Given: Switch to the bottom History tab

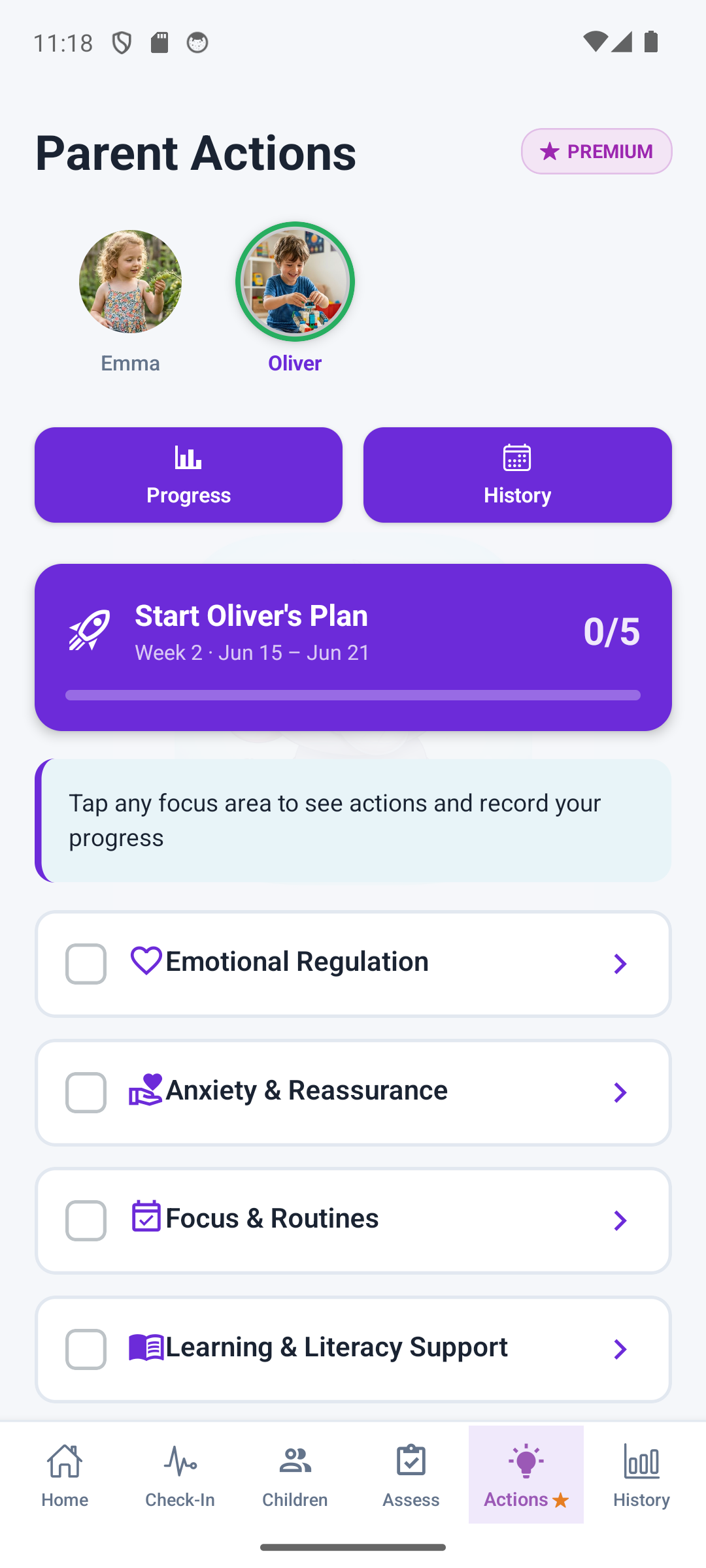Looking at the screenshot, I should pyautogui.click(x=641, y=1475).
